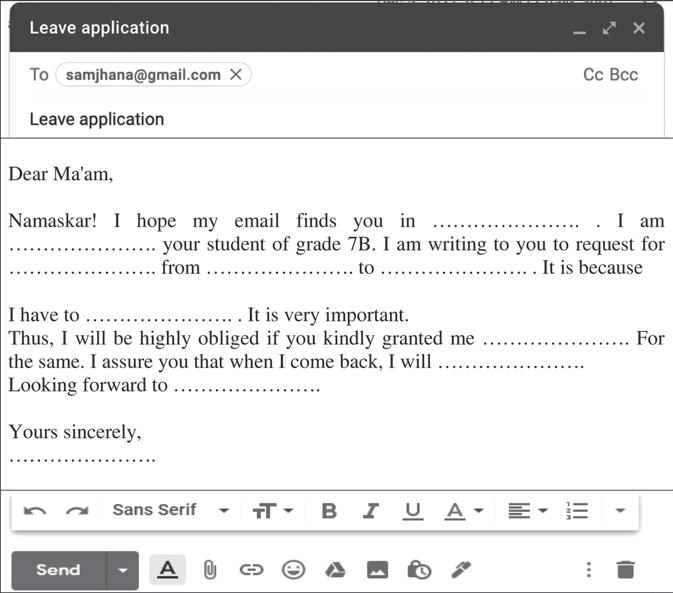This screenshot has height=593, width=673.
Task: Redo the last edit
Action: (x=77, y=511)
